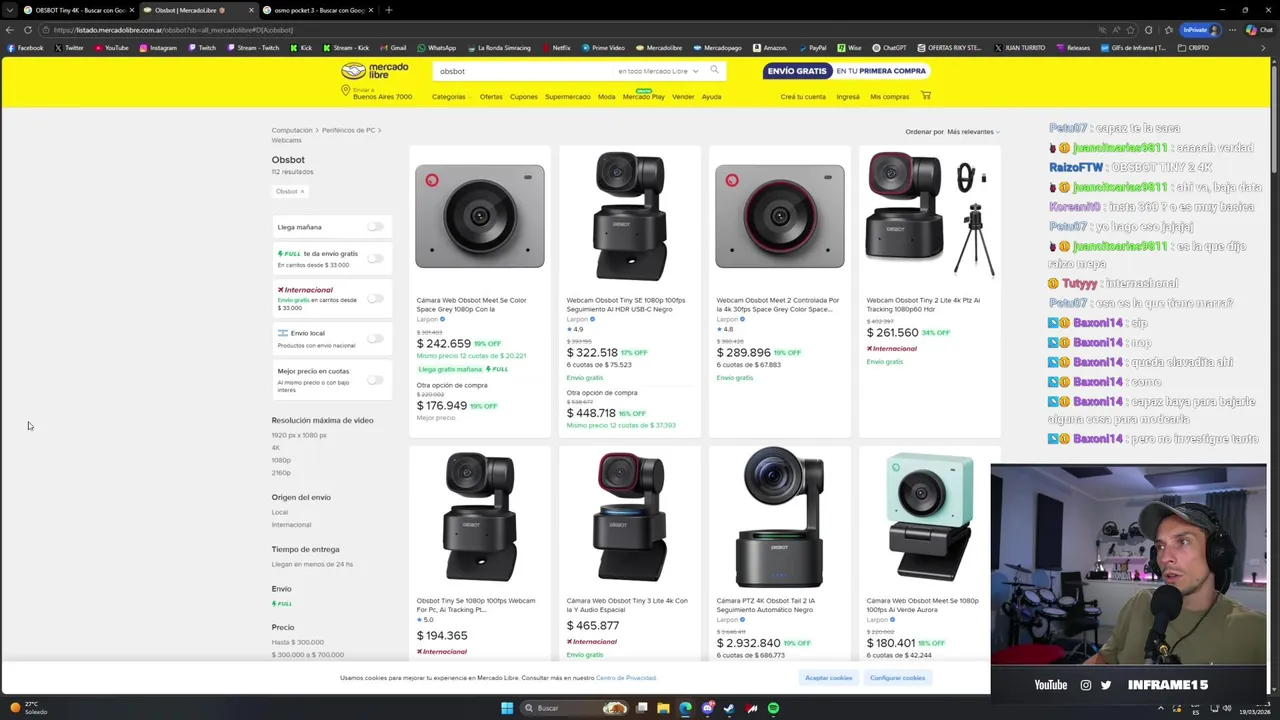
Task: Toggle Mejor precio en cuotas filter
Action: (x=374, y=379)
